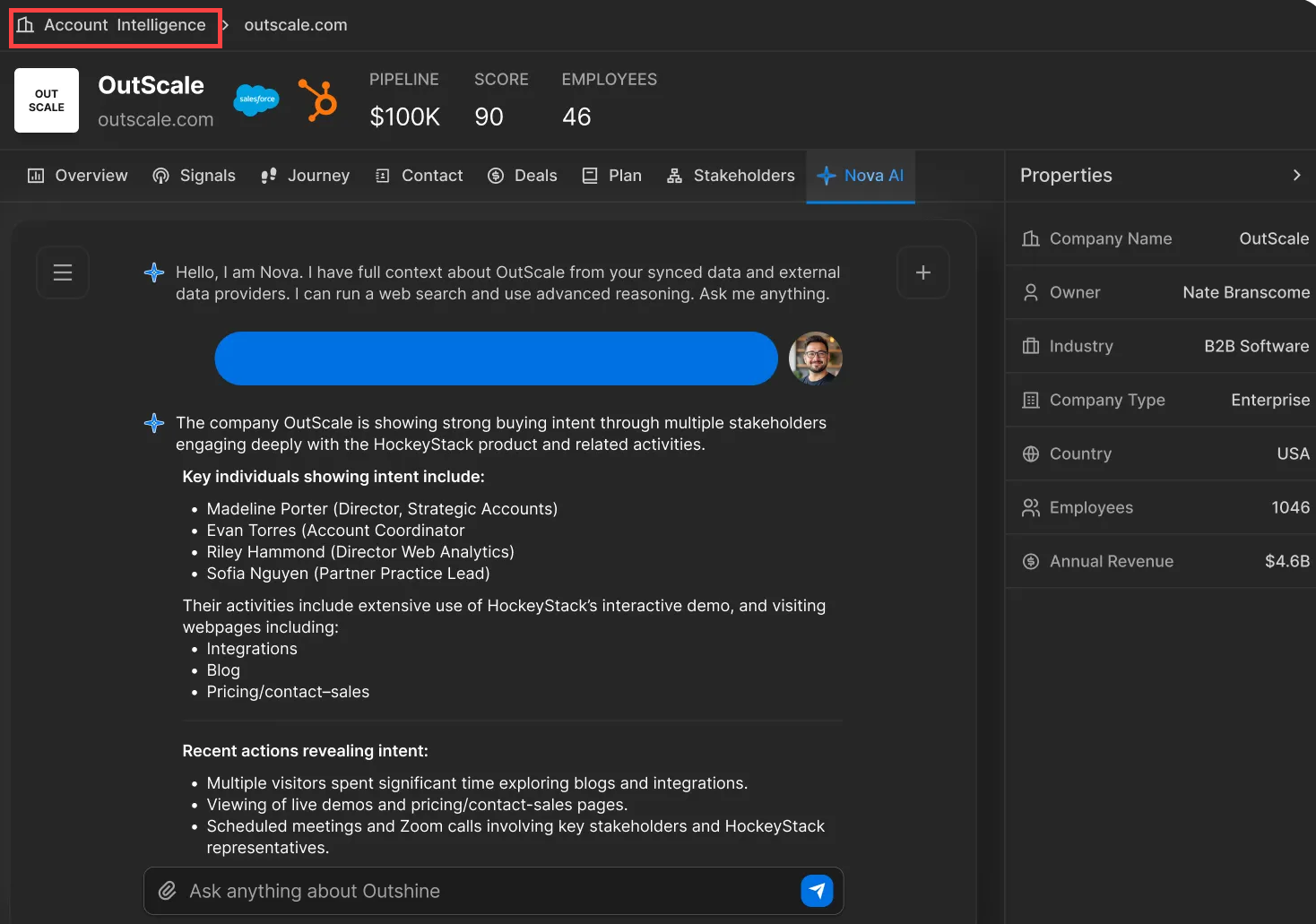The height and width of the screenshot is (924, 1316).
Task: Click the outscale.com breadcrumb
Action: pos(296,25)
